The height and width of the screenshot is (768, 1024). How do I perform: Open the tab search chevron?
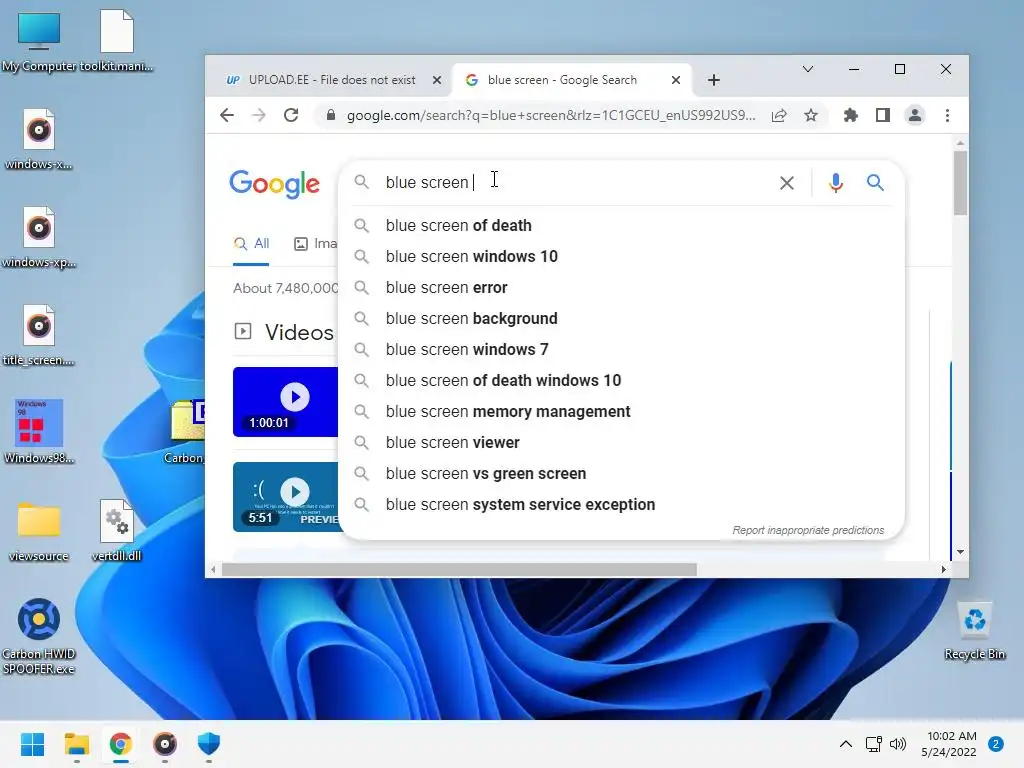coord(808,69)
